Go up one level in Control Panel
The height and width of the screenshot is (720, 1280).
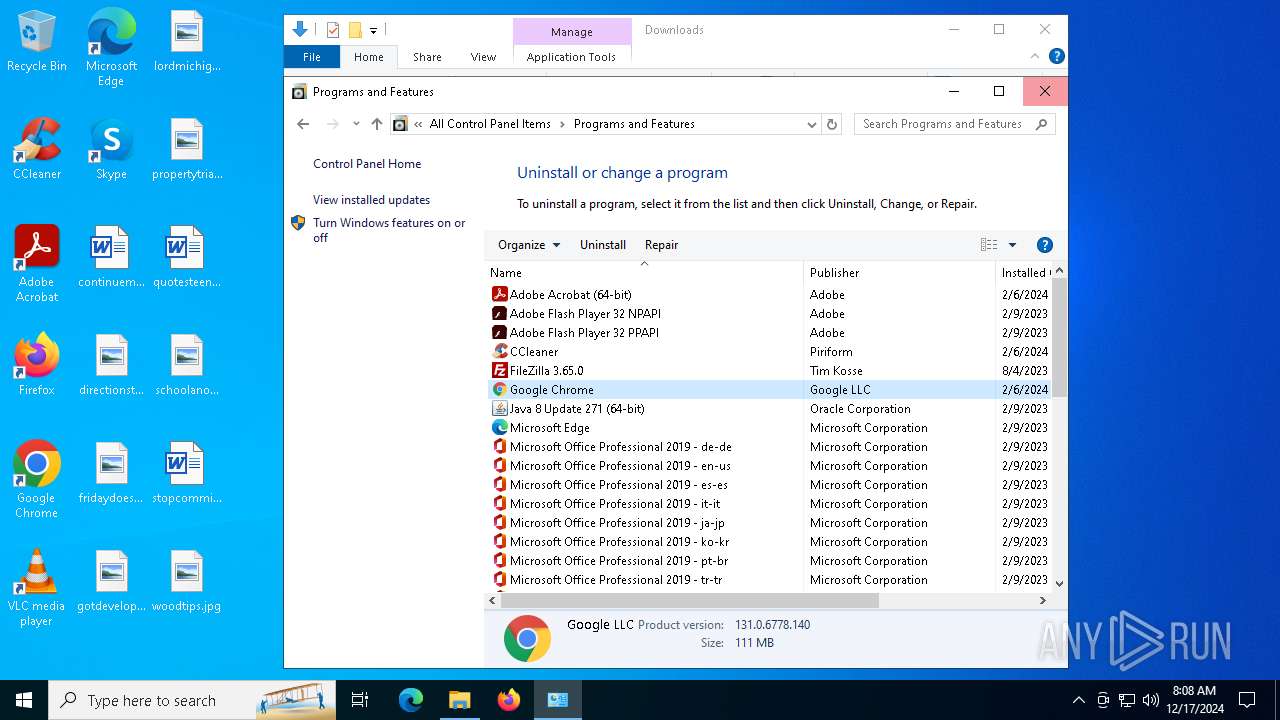[x=376, y=124]
